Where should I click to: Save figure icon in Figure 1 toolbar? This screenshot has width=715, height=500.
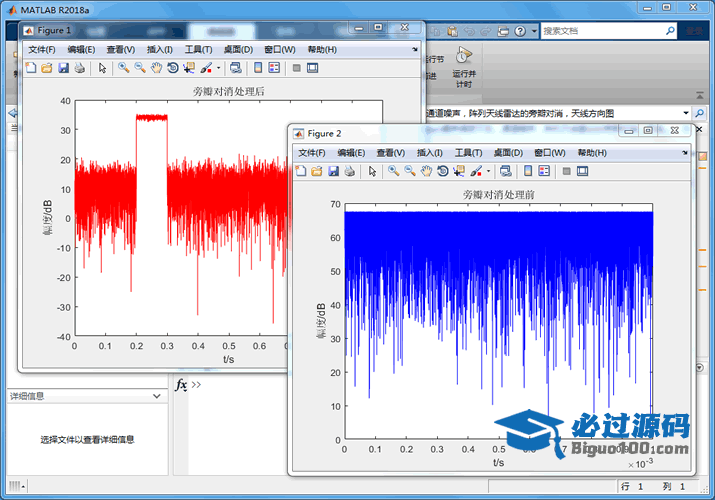click(x=63, y=68)
